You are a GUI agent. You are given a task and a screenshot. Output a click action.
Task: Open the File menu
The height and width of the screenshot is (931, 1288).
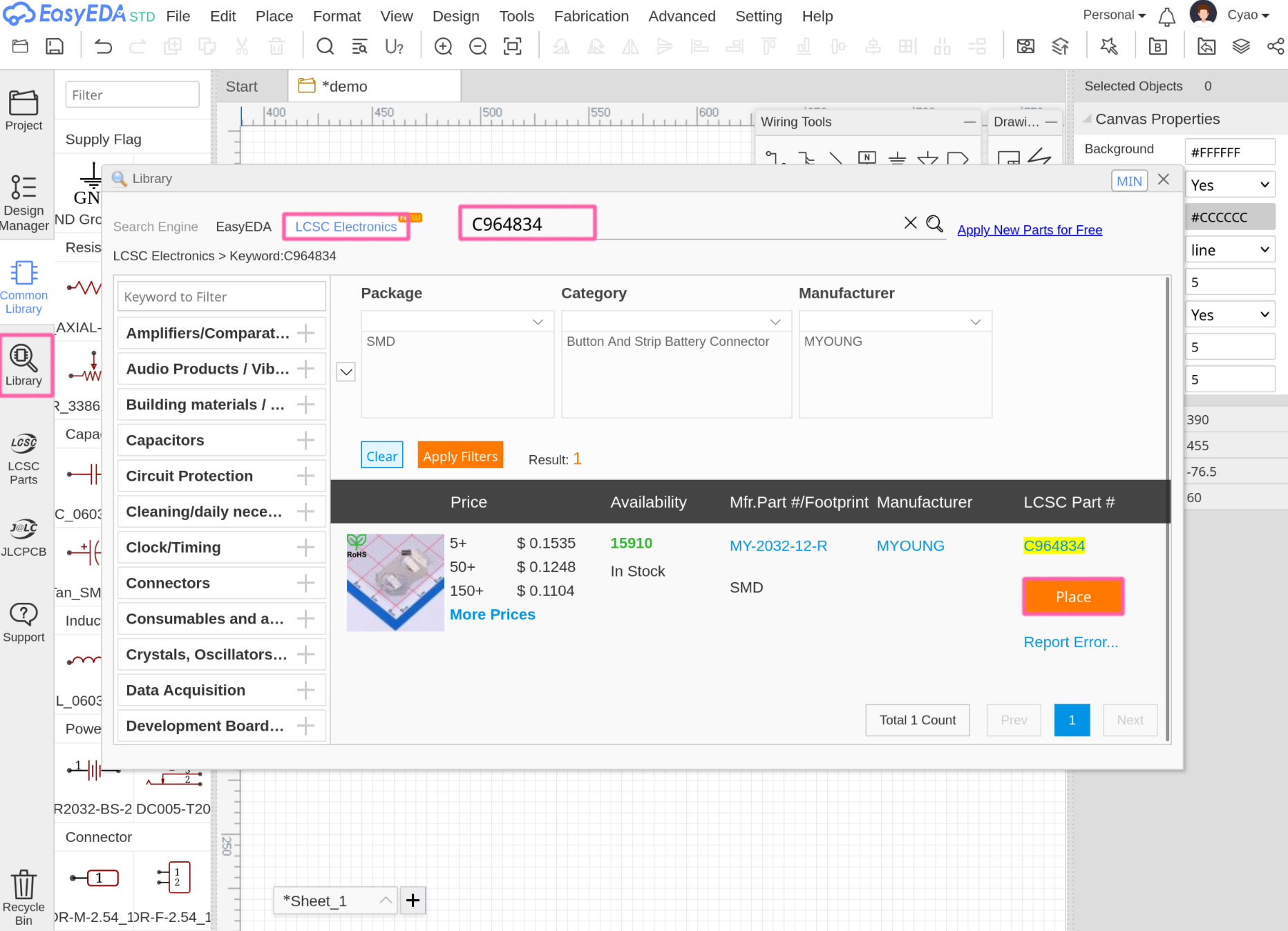pos(178,16)
